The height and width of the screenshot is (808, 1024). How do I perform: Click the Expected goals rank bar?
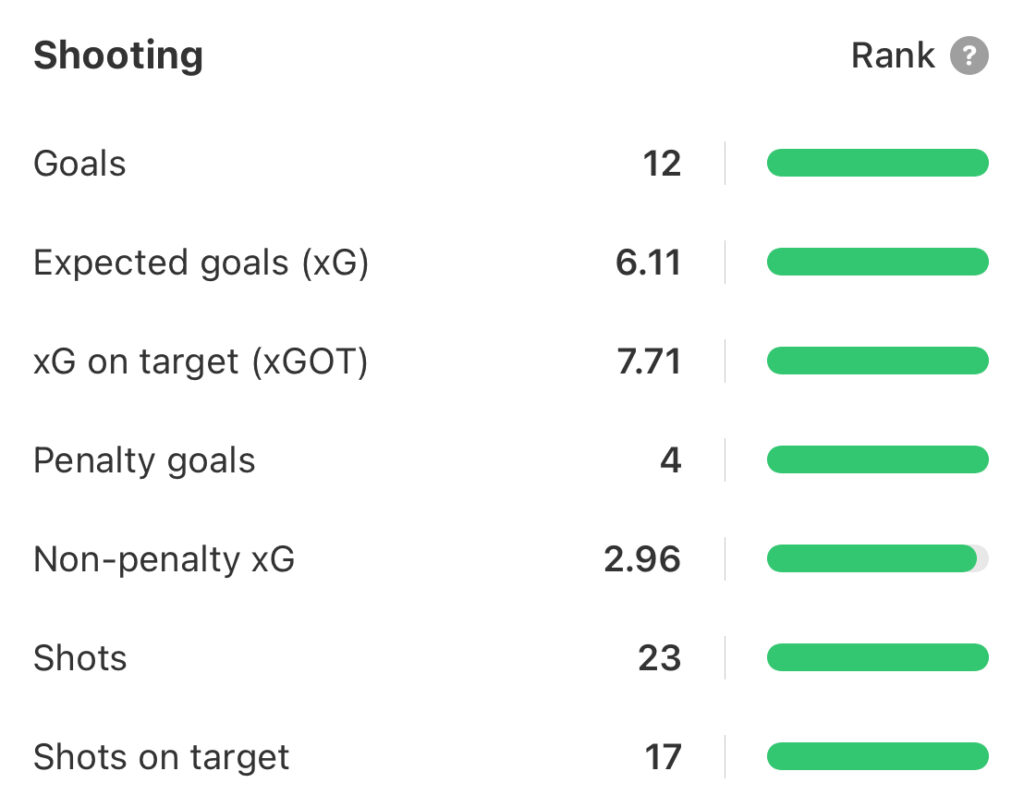[x=877, y=262]
